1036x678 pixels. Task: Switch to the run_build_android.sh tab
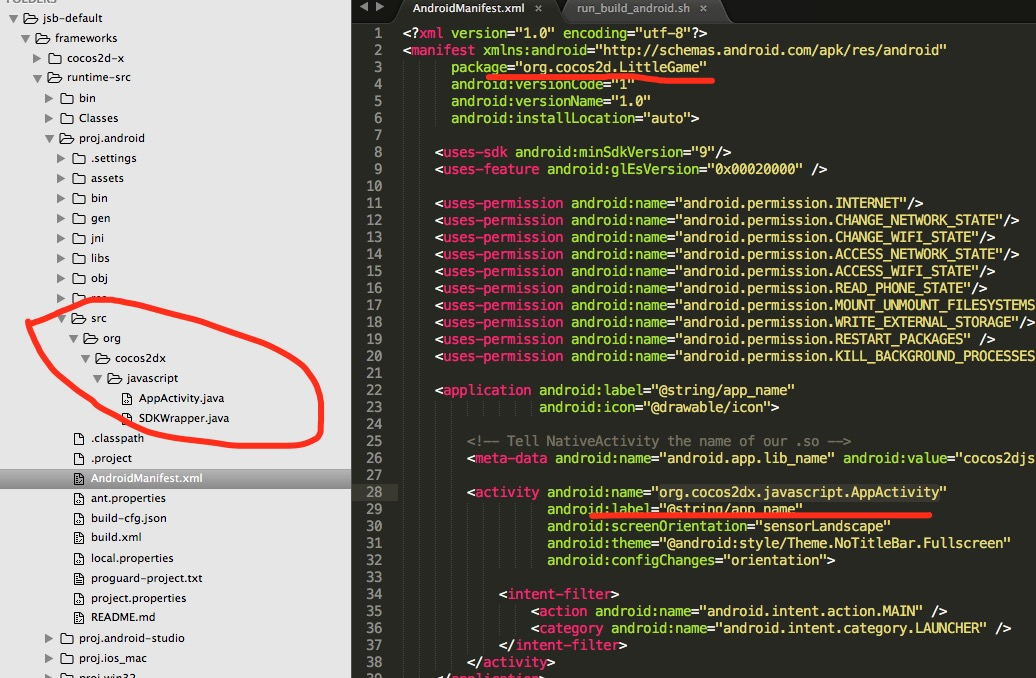coord(633,9)
